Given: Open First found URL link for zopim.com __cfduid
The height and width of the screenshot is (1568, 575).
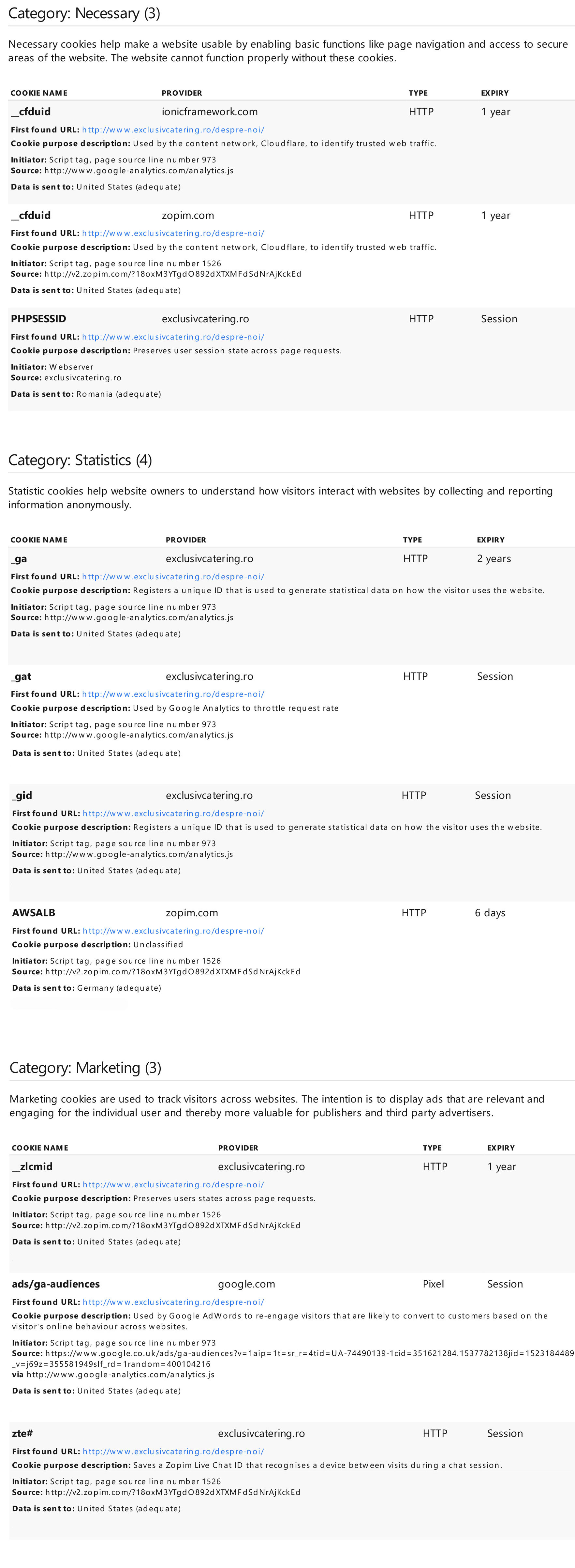Looking at the screenshot, I should [173, 233].
